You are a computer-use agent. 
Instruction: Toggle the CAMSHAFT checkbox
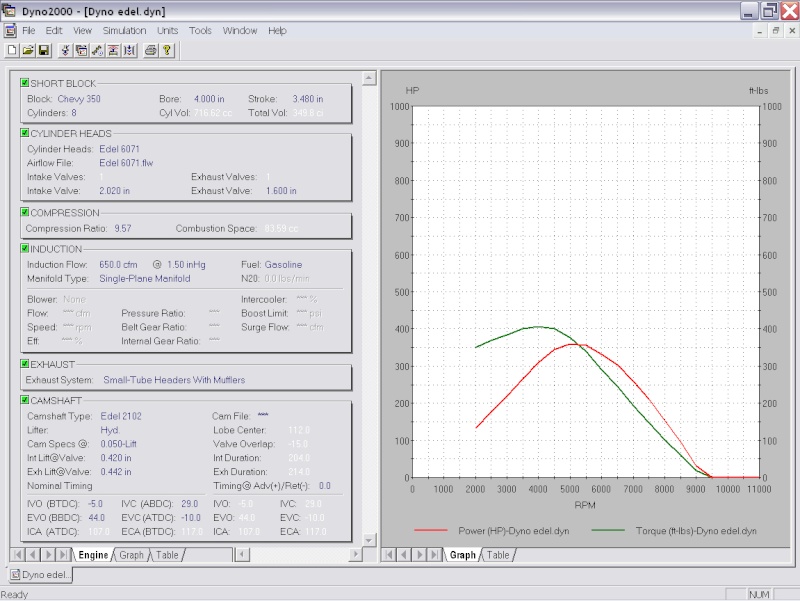(24, 400)
